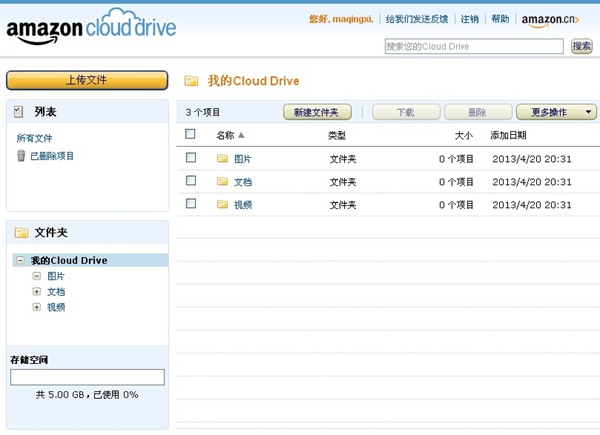Click 共 5.00 GB storage usage text
The width and height of the screenshot is (600, 435).
87,394
